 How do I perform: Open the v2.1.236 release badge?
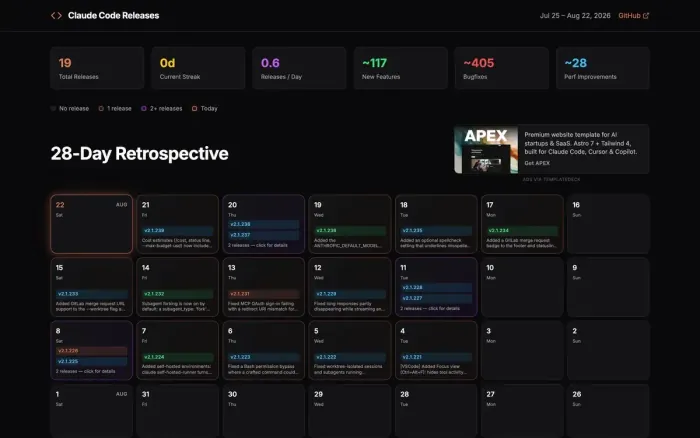[x=350, y=230]
